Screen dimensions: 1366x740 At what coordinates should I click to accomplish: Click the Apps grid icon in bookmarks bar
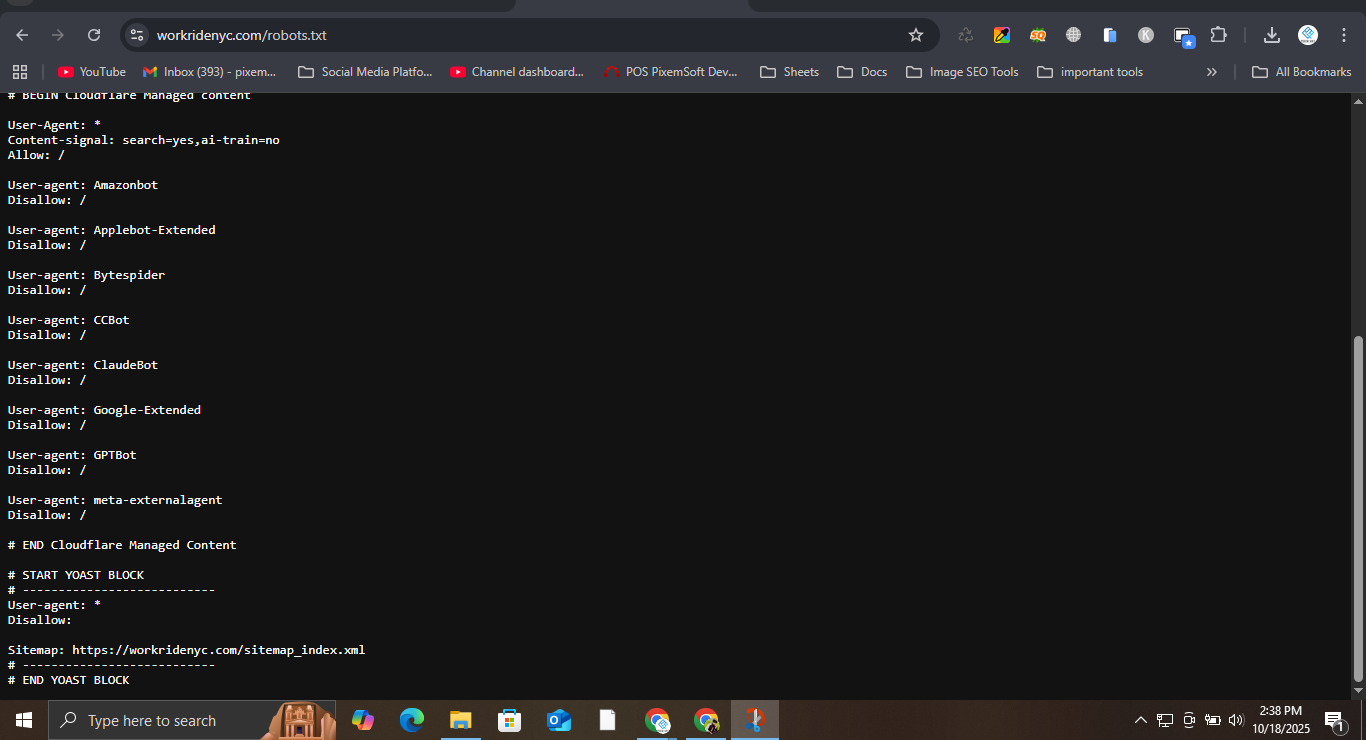coord(20,72)
